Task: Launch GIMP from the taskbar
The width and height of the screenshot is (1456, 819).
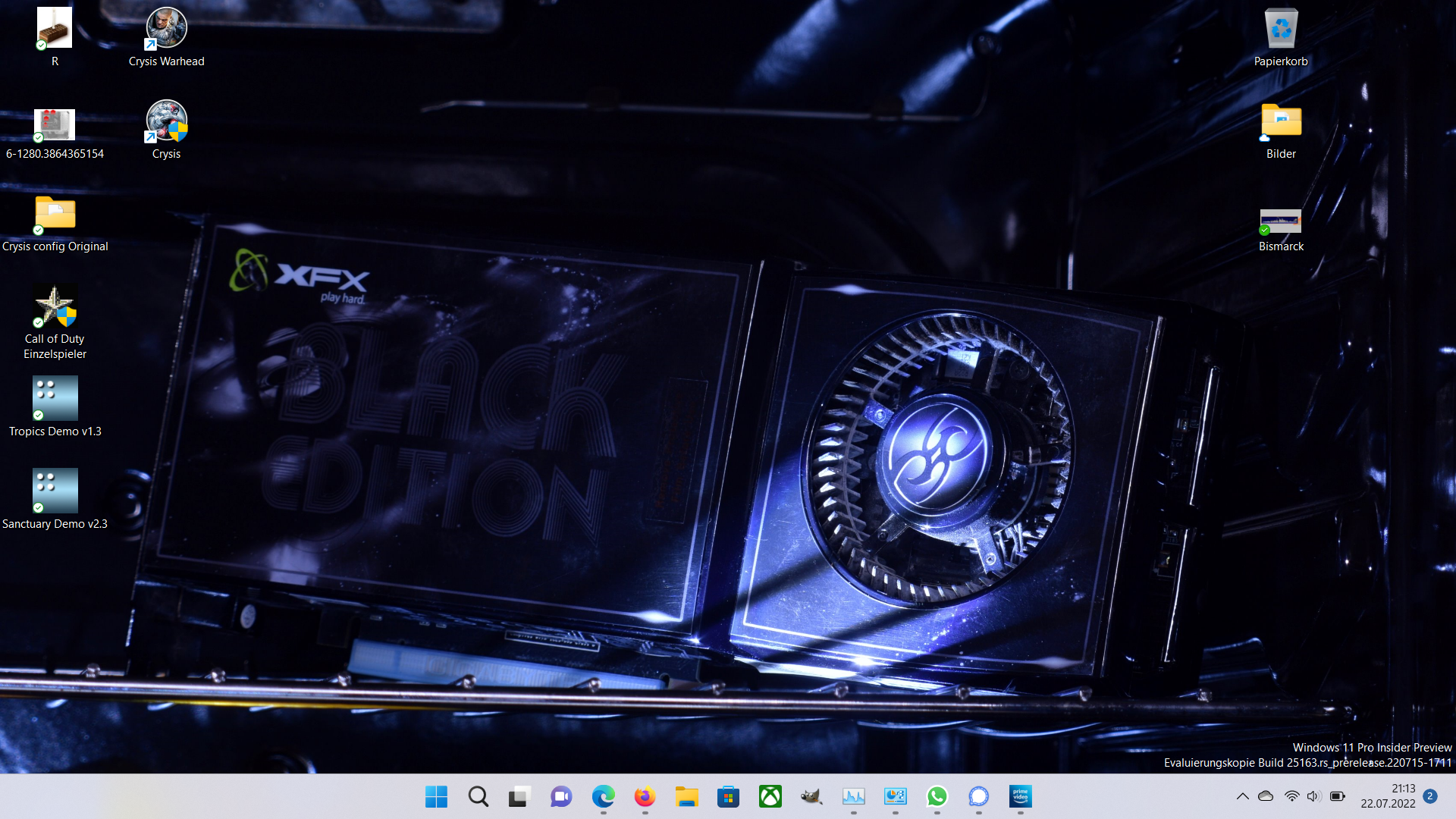Action: point(811,796)
